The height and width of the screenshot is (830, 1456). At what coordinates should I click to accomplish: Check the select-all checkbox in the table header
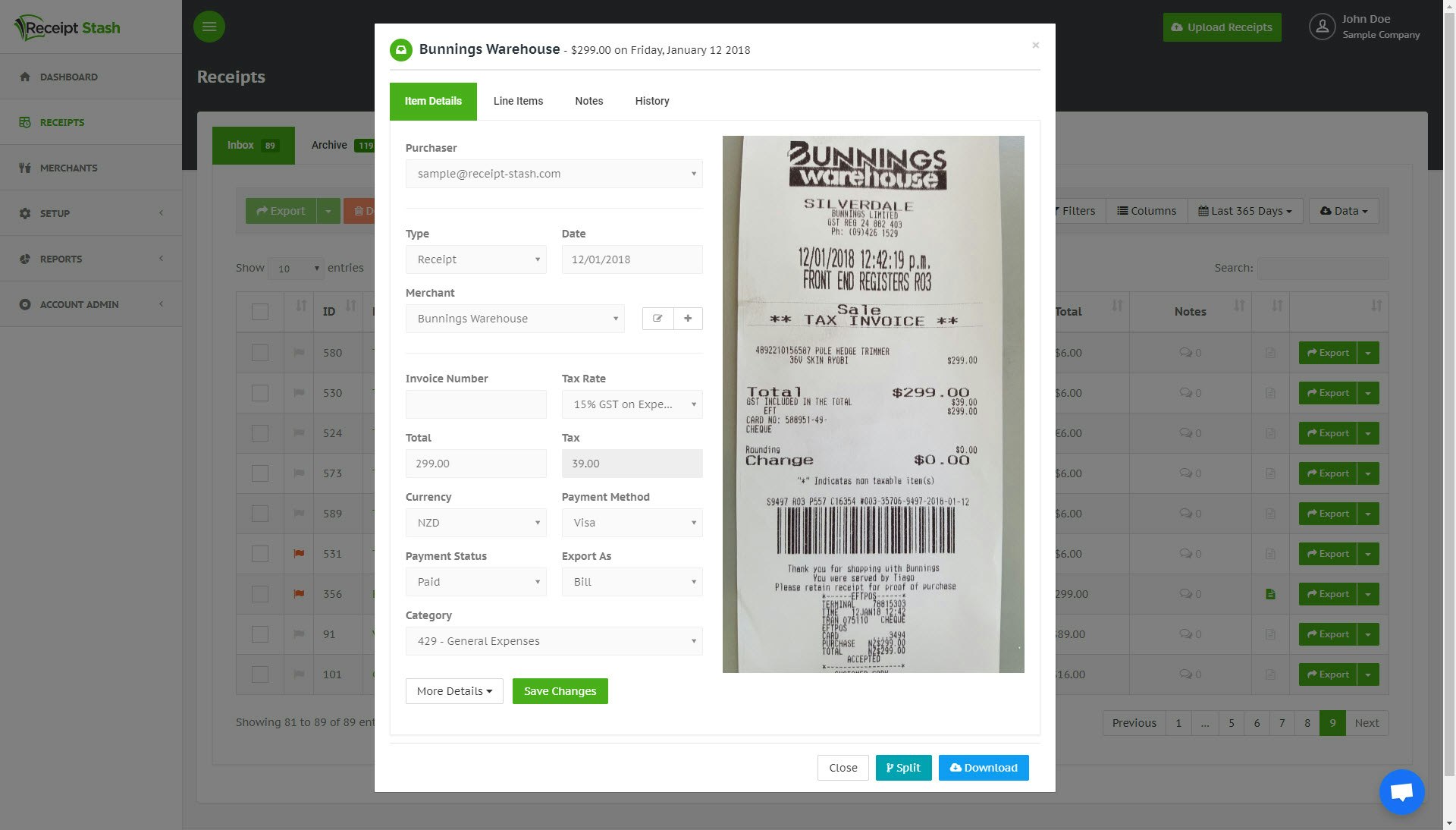pyautogui.click(x=260, y=311)
